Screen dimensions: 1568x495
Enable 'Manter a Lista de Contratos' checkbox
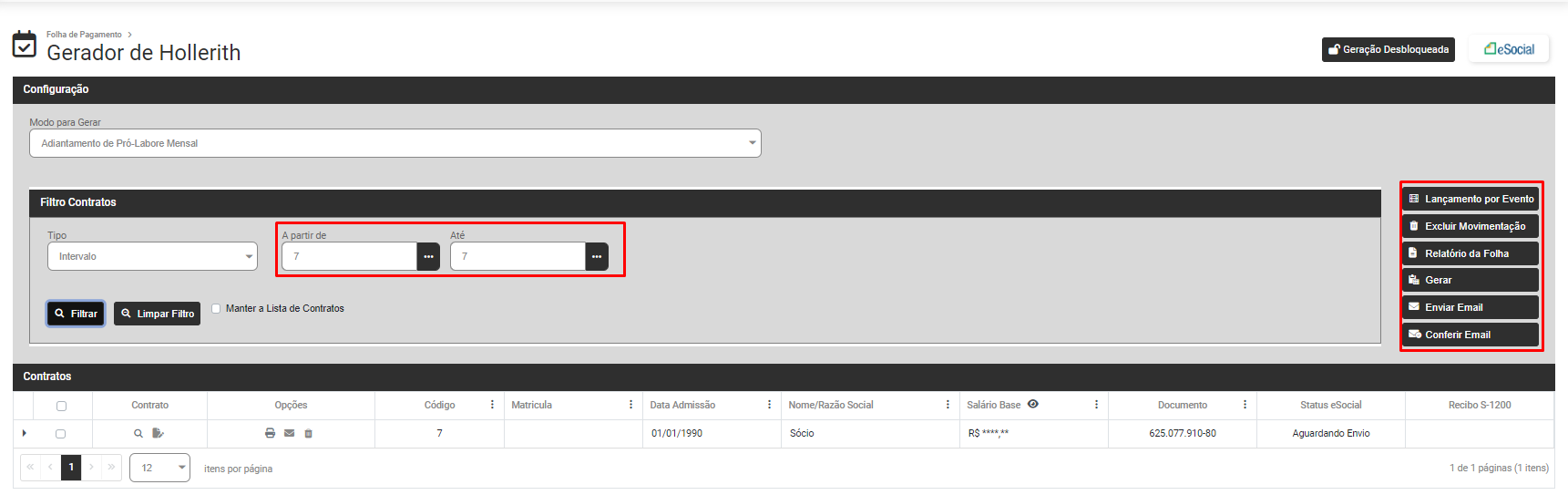(216, 309)
